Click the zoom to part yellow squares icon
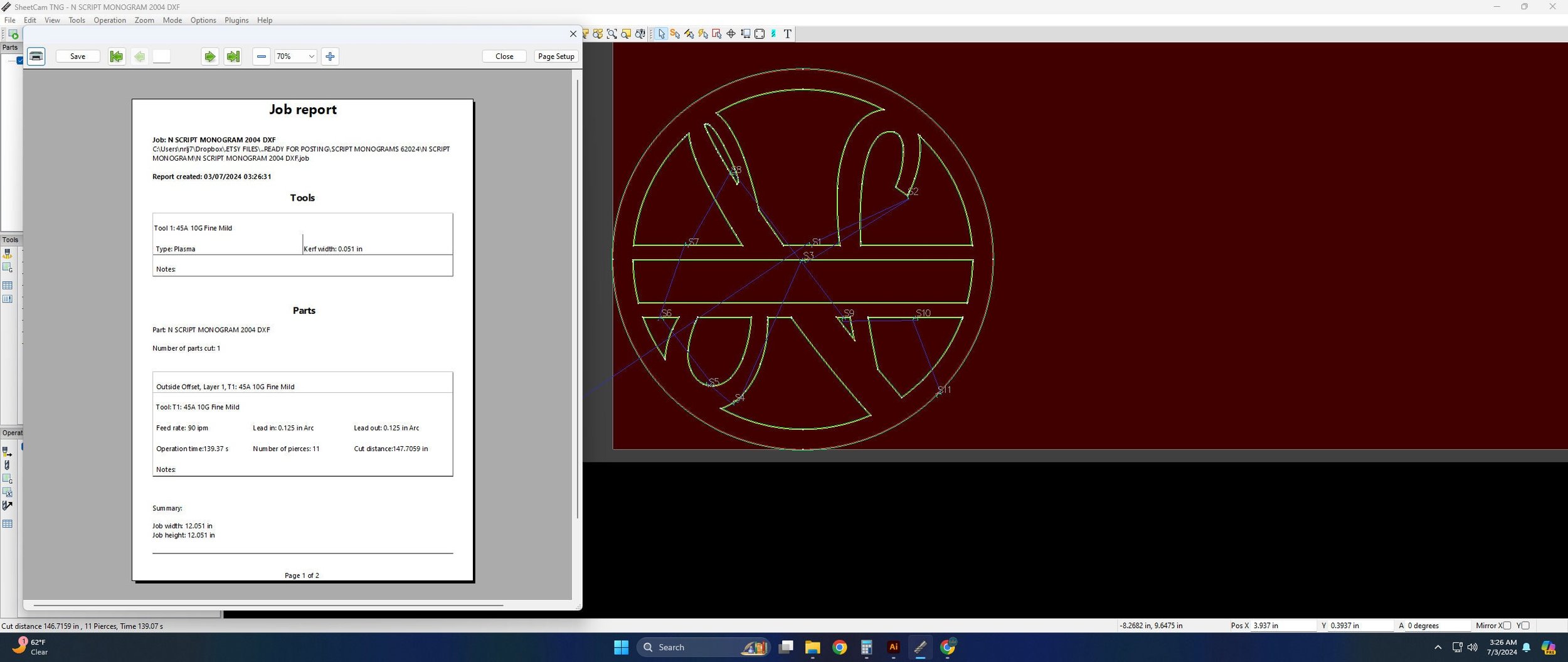1568x662 pixels. [598, 34]
